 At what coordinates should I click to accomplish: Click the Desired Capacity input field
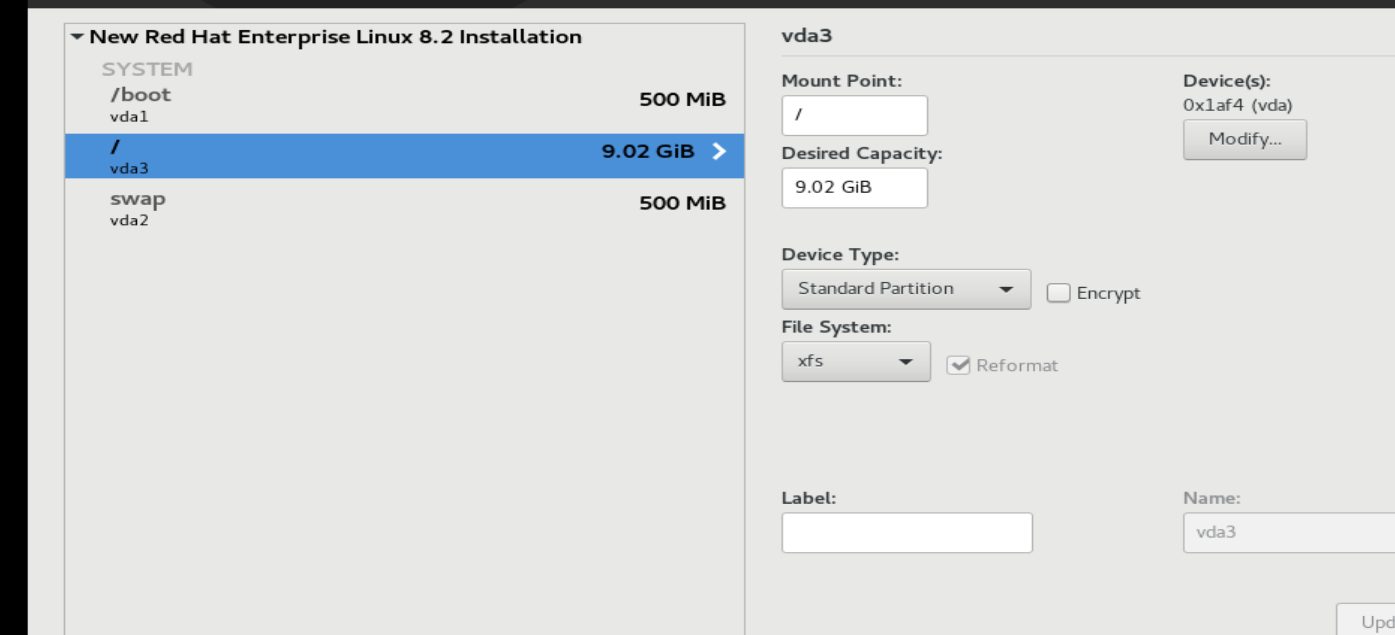pos(854,187)
